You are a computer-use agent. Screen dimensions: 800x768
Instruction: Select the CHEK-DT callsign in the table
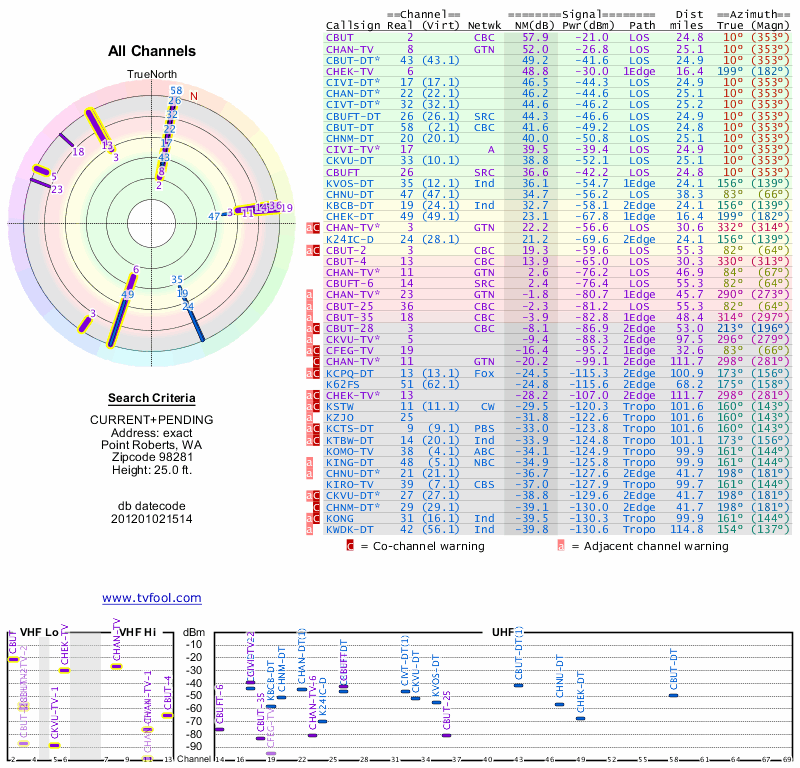(349, 217)
